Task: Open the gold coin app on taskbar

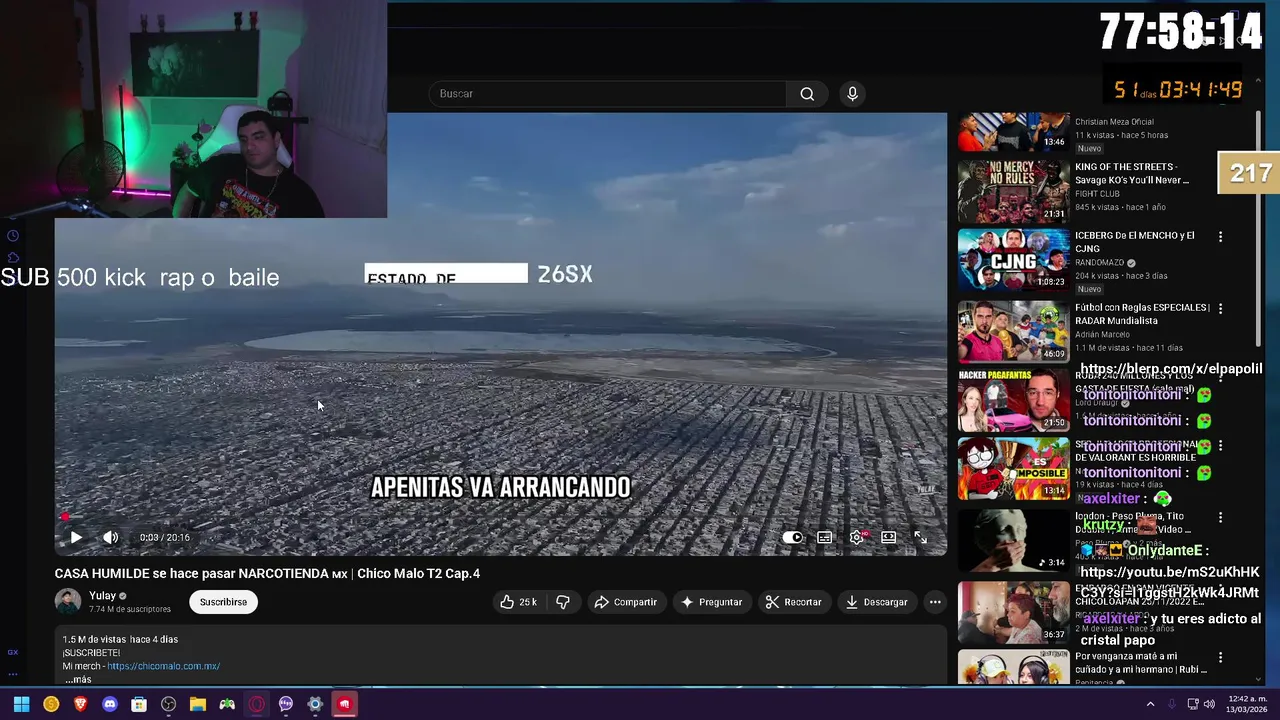Action: [x=51, y=704]
